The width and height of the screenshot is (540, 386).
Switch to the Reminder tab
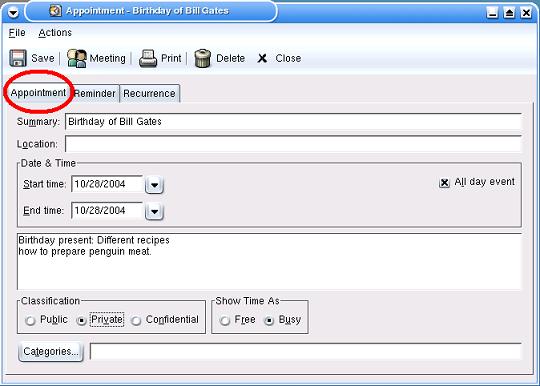[x=95, y=93]
